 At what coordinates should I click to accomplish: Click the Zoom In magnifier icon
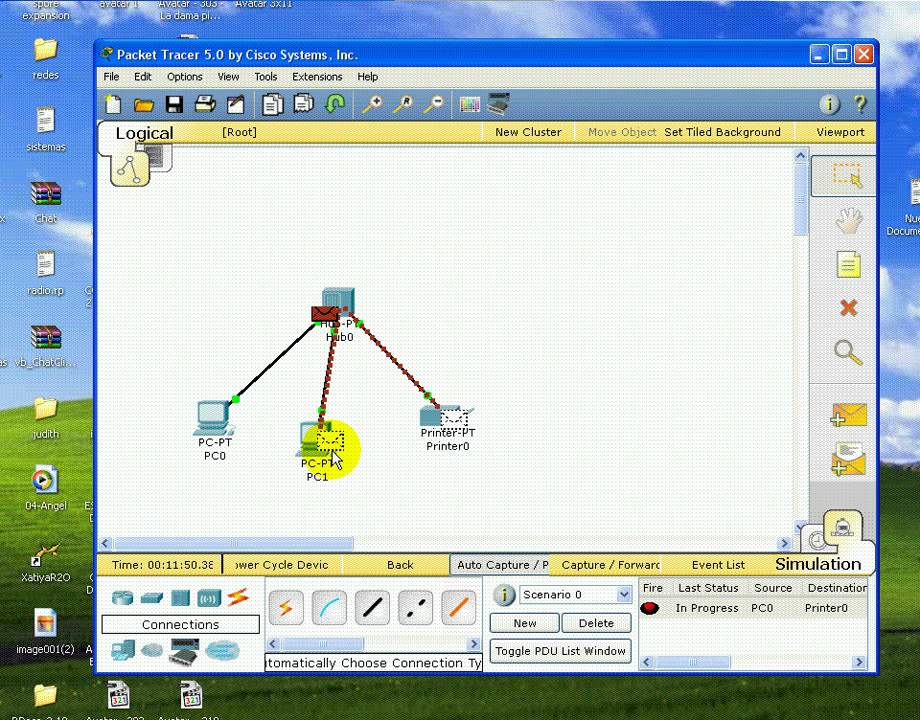(371, 104)
